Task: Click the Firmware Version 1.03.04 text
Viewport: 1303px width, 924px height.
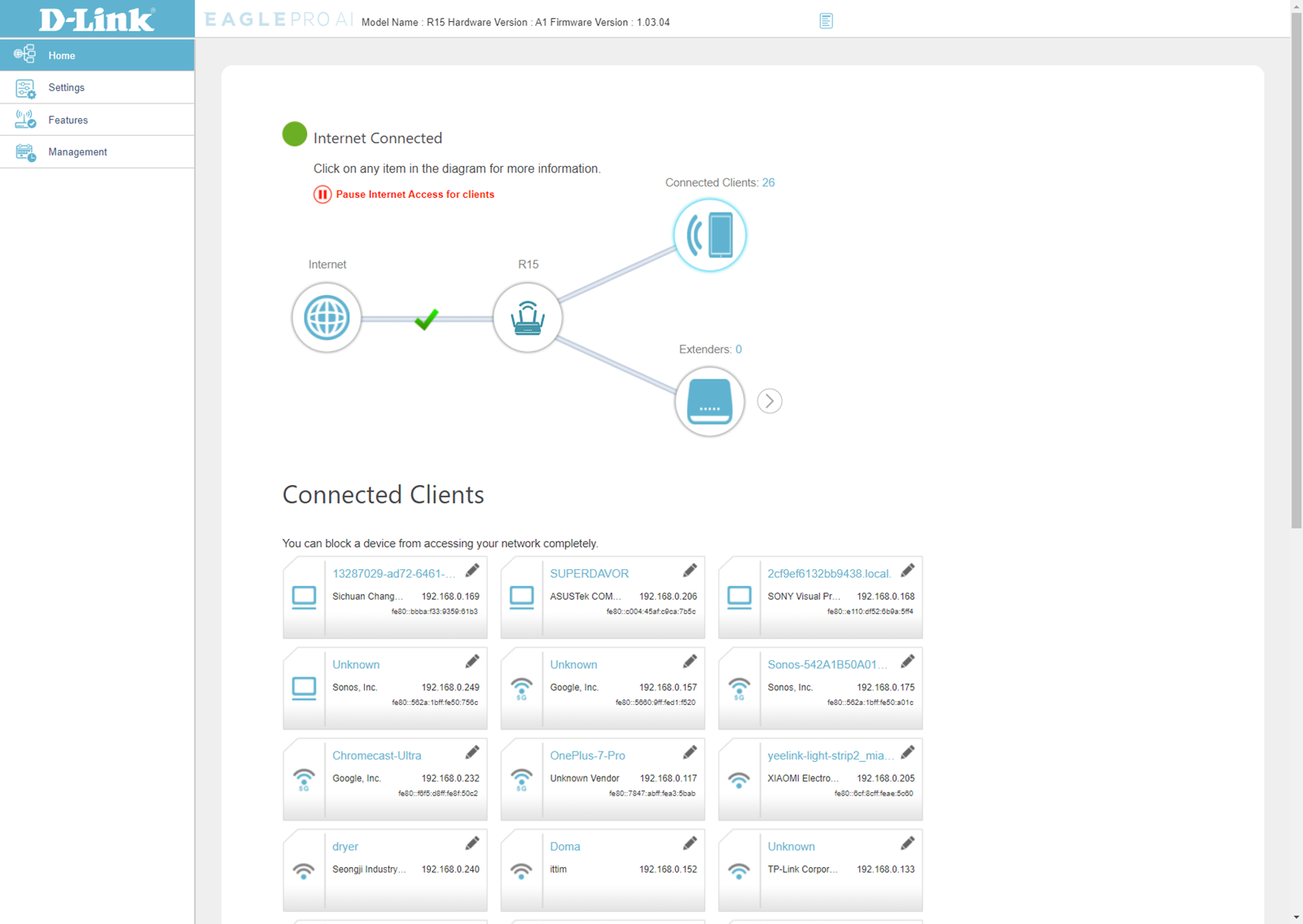Action: (x=610, y=23)
